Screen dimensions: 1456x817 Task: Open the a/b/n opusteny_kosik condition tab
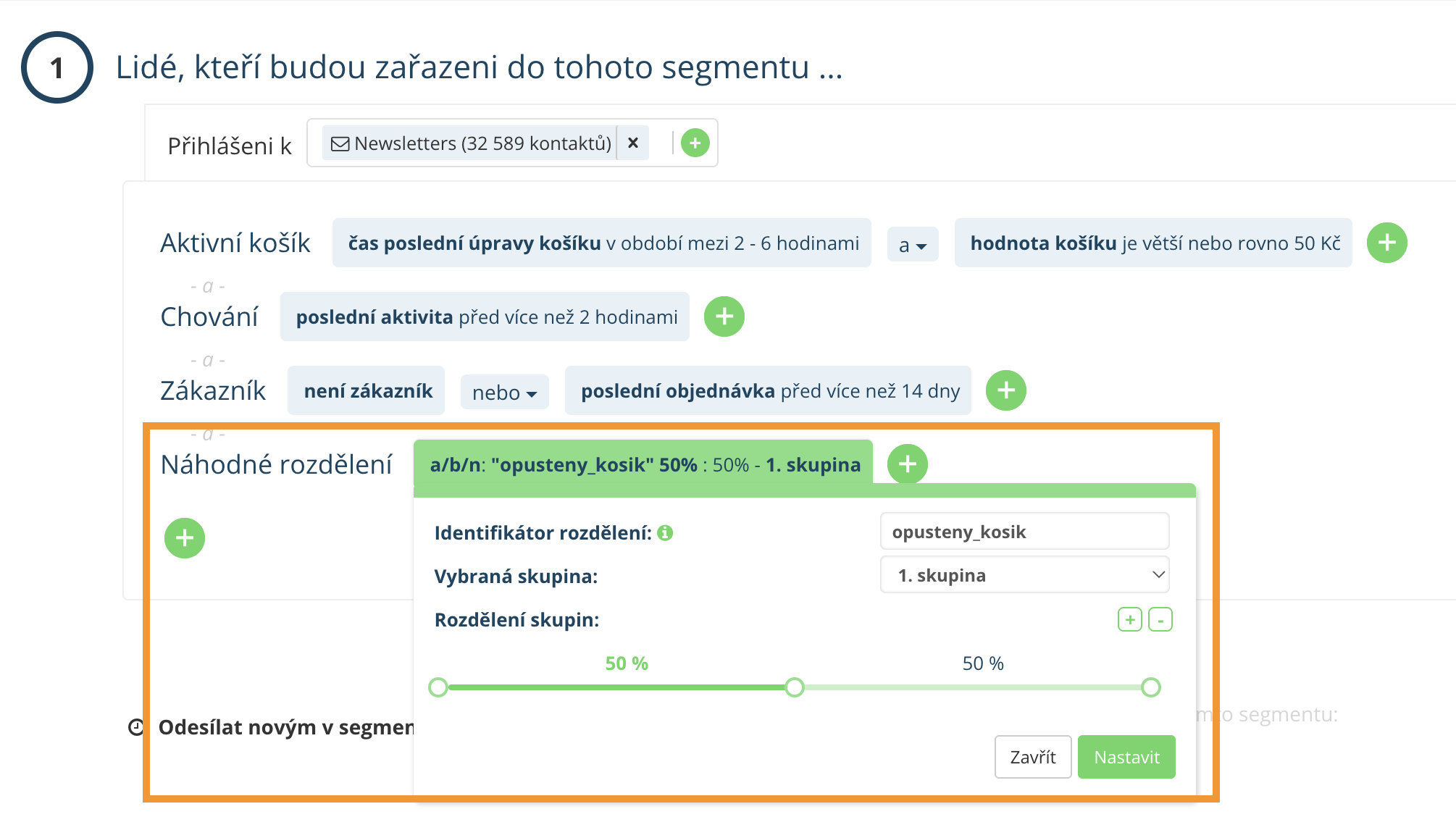(x=644, y=464)
